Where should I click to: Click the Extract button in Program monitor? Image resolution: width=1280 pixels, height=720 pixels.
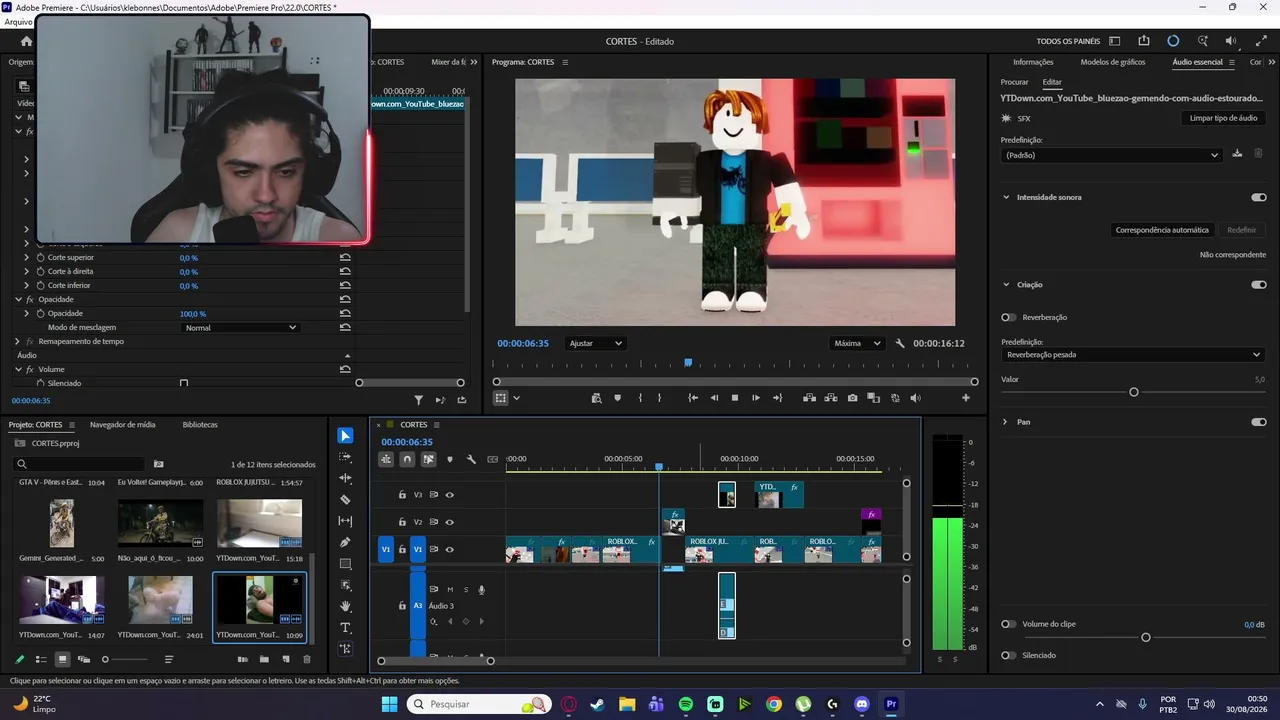(x=830, y=398)
